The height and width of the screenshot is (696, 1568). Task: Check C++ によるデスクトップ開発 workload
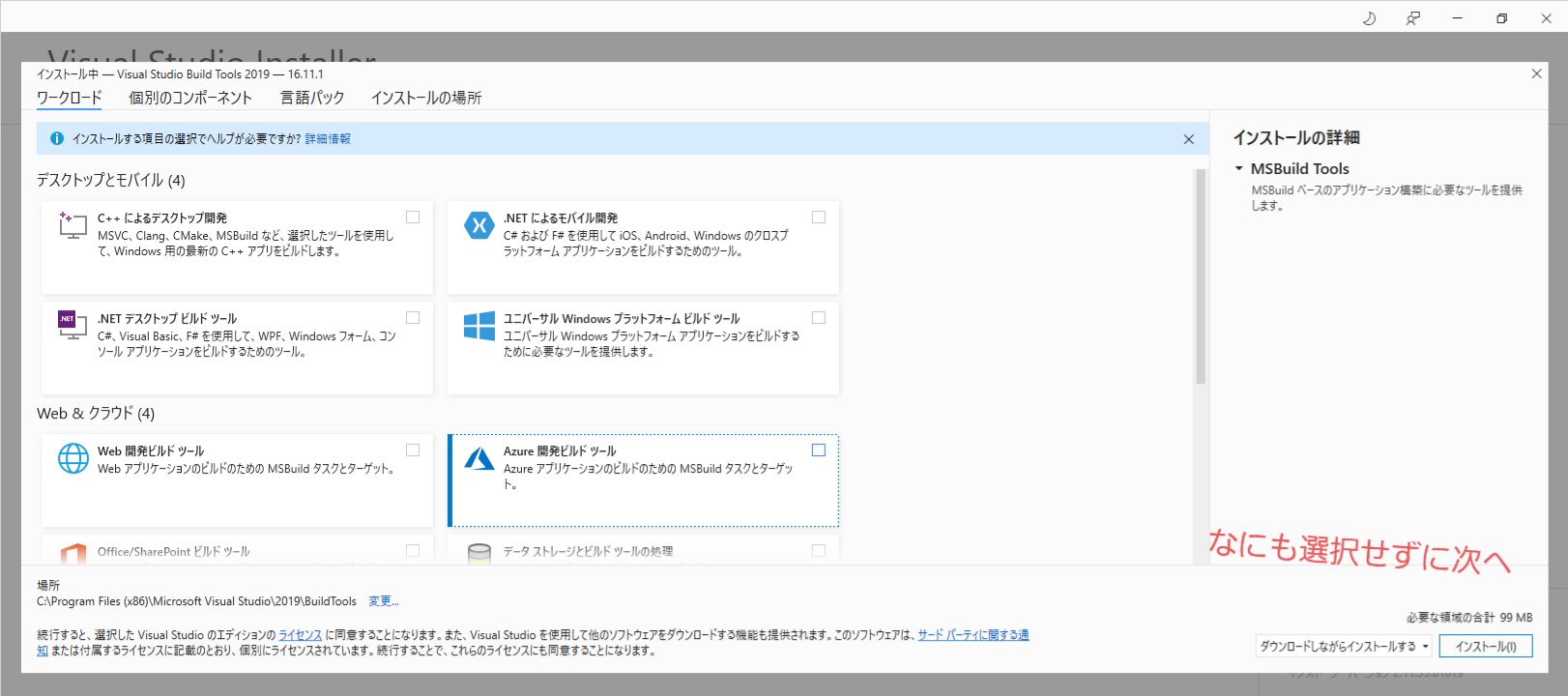[413, 217]
